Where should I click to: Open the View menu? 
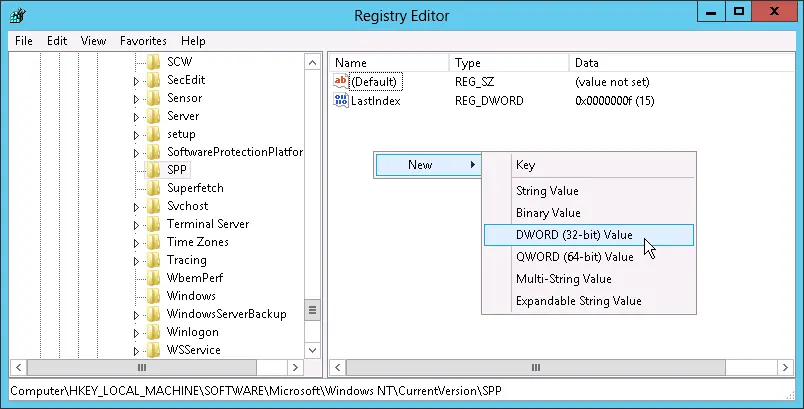pos(93,41)
